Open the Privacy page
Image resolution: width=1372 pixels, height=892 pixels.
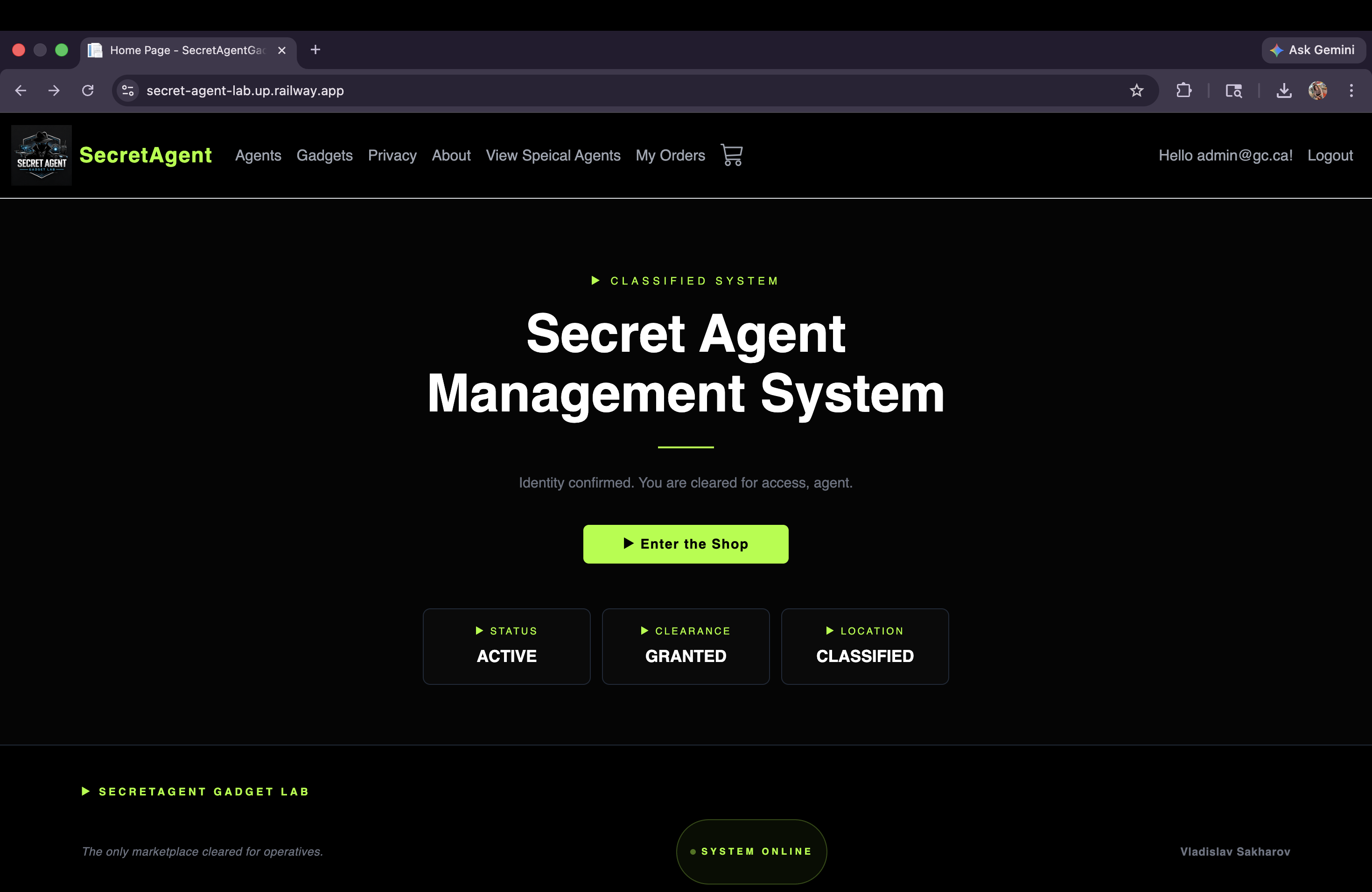(x=392, y=155)
